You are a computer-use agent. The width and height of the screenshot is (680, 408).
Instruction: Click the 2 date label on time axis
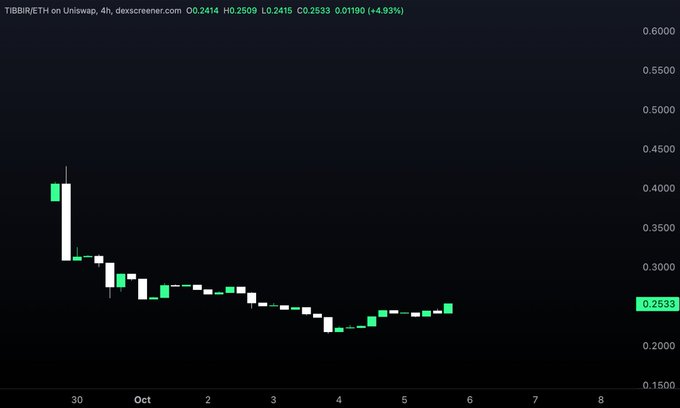208,400
